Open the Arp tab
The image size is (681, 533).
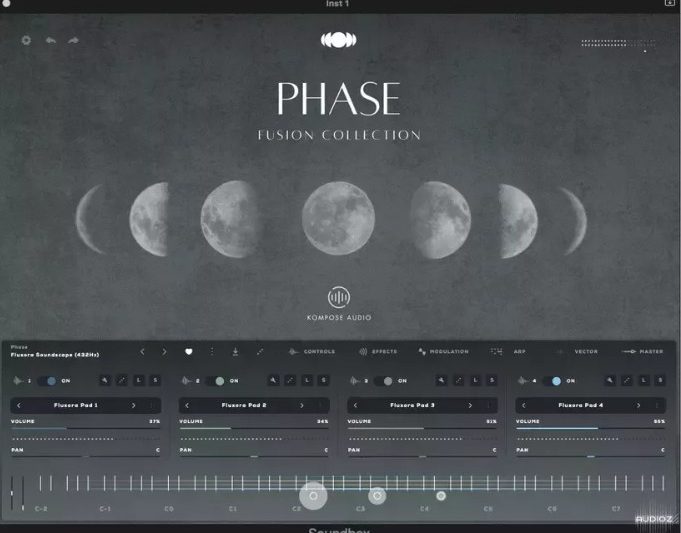508,351
